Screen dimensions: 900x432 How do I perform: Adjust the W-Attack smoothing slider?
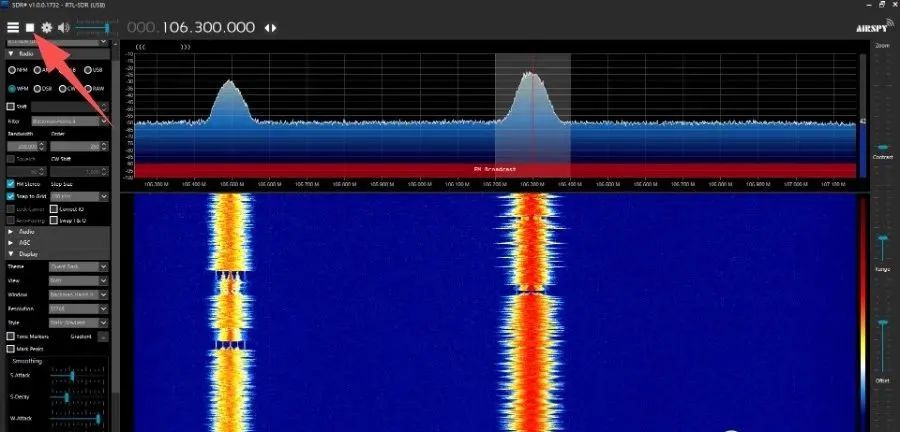click(x=77, y=419)
